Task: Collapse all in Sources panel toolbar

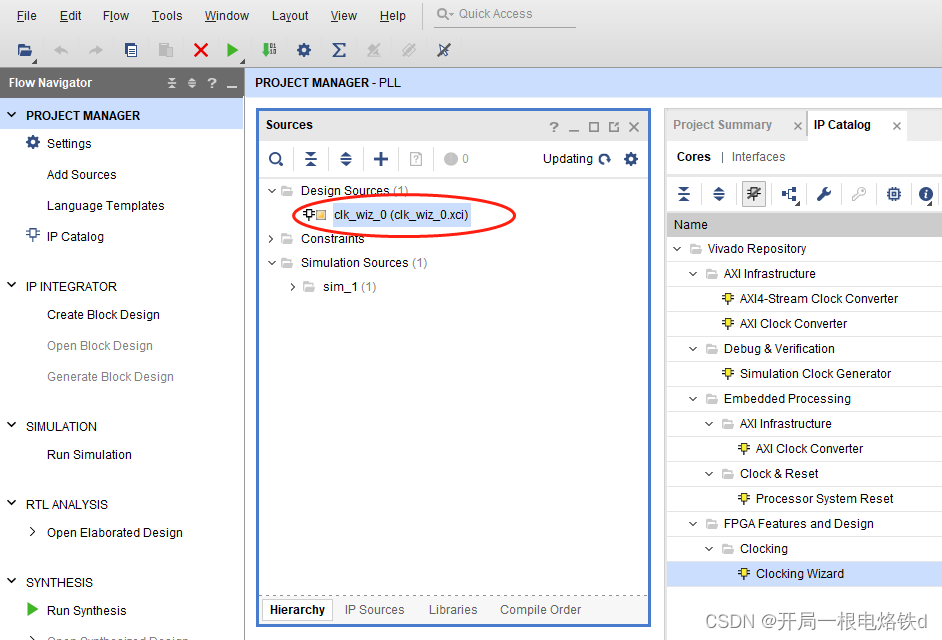Action: 311,159
